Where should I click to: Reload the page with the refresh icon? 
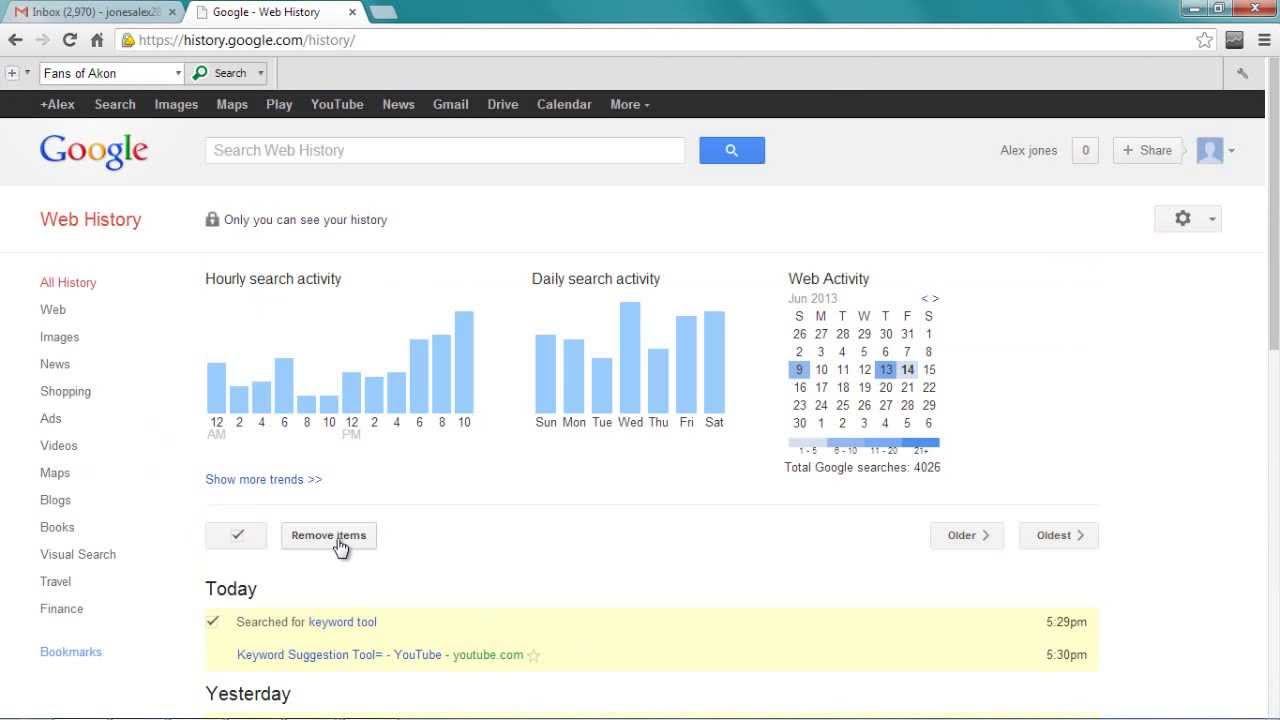[69, 40]
